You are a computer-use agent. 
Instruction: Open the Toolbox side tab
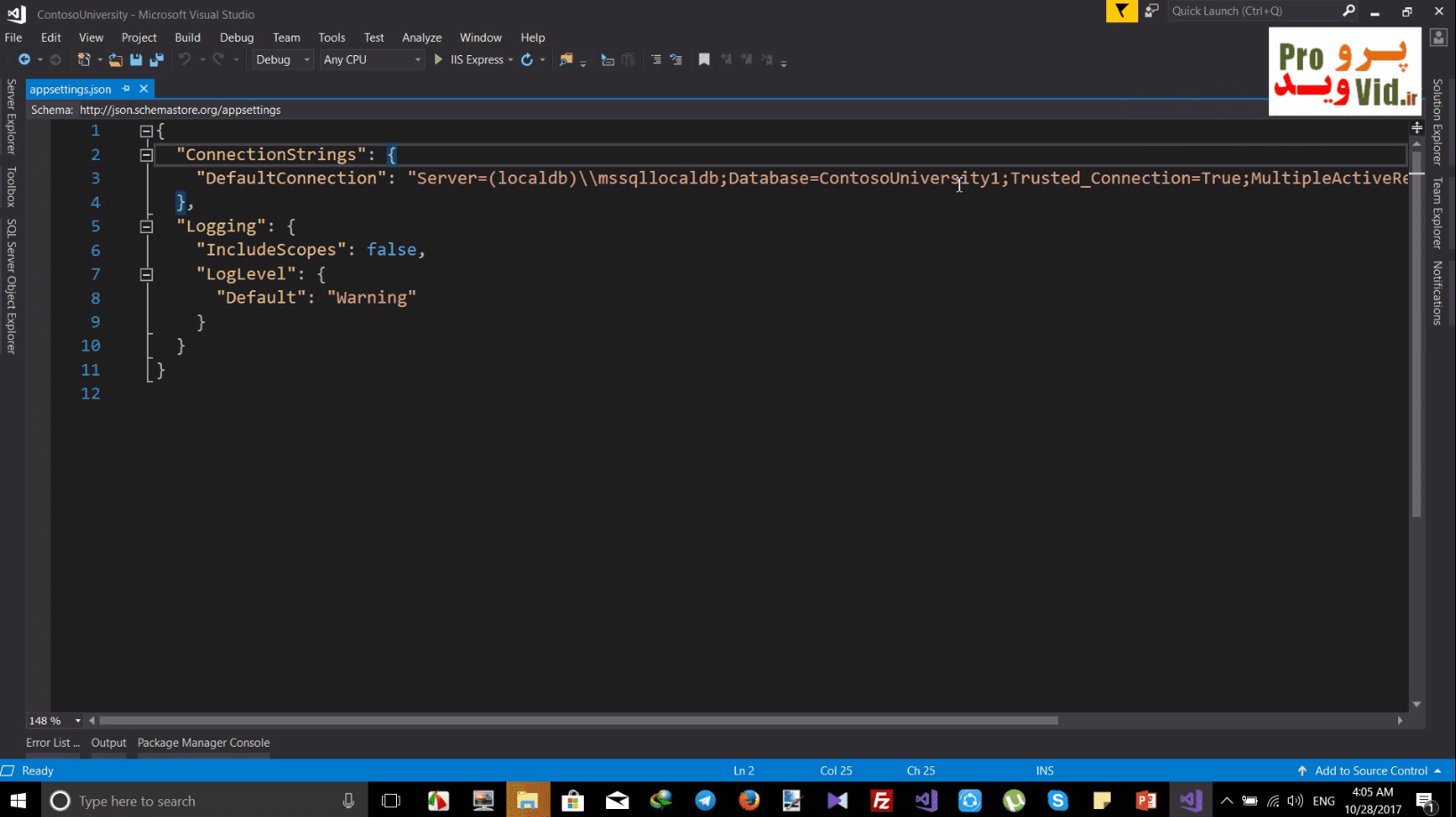coord(11,187)
